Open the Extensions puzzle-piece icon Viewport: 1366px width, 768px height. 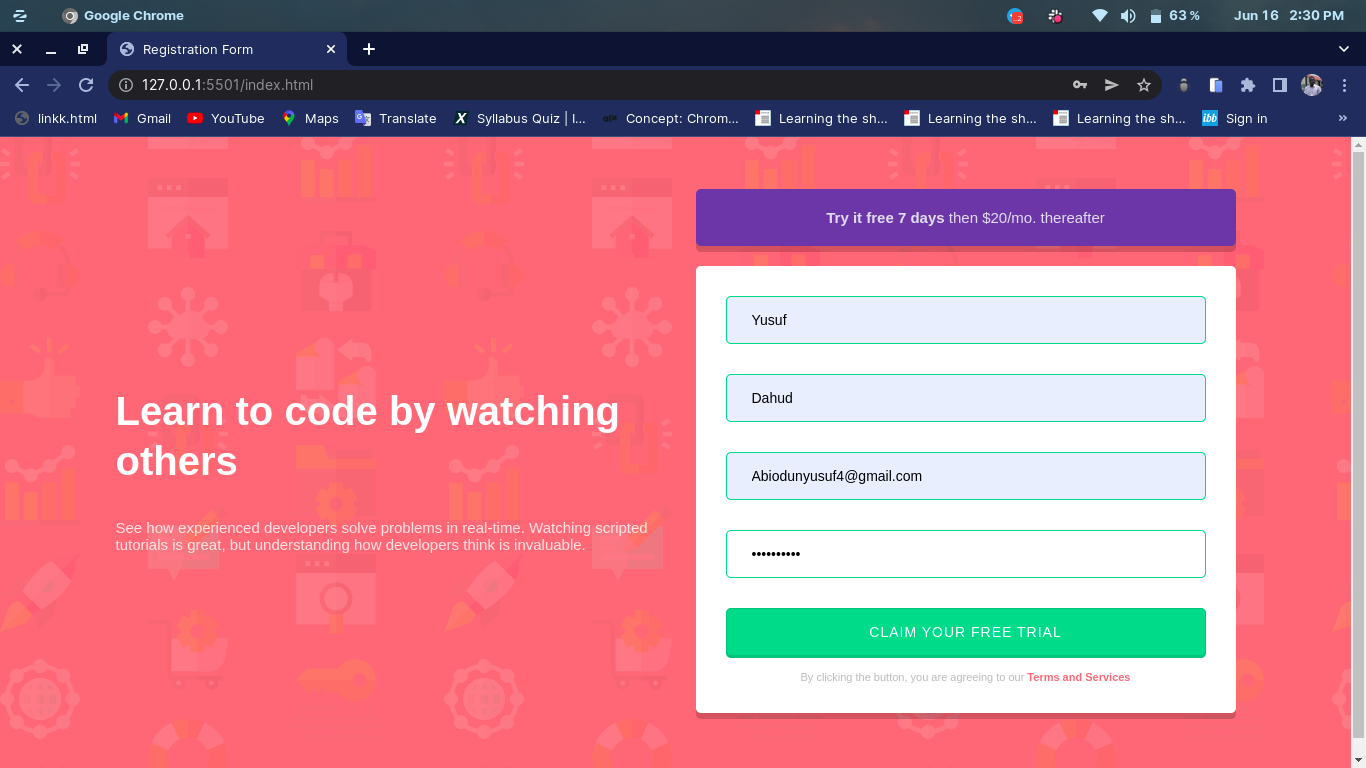pyautogui.click(x=1247, y=85)
